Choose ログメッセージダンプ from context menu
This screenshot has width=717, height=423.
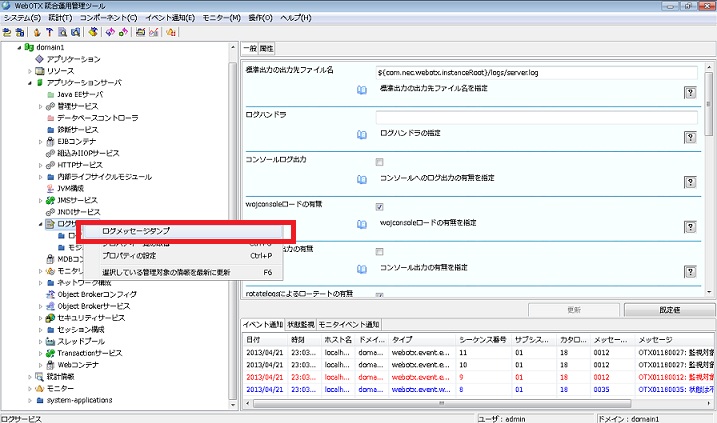point(183,231)
